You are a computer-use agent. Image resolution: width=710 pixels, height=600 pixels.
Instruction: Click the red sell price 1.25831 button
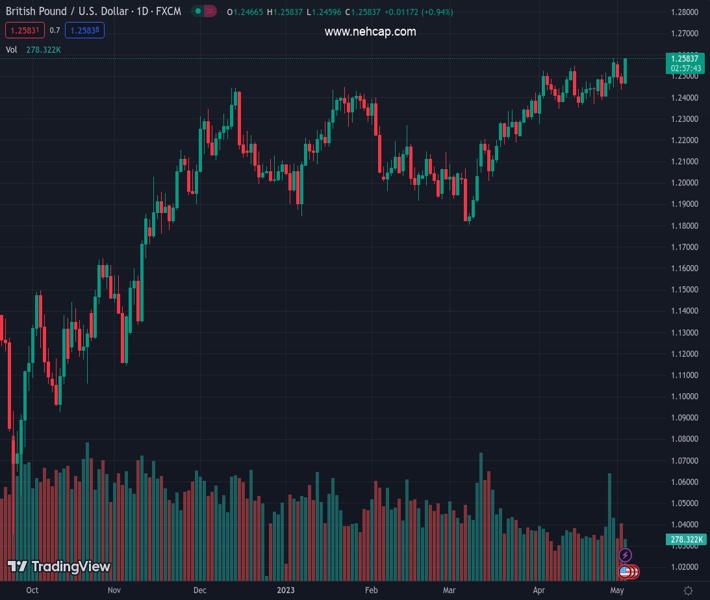coord(25,30)
